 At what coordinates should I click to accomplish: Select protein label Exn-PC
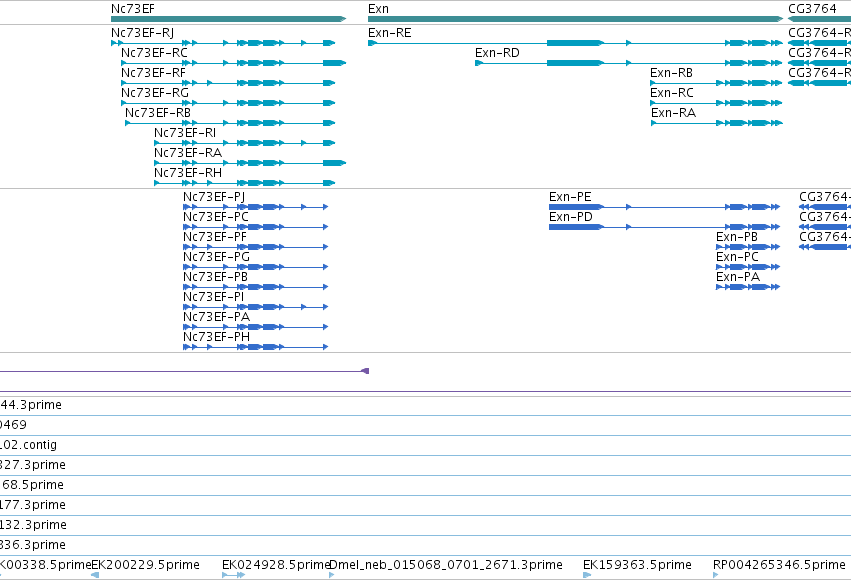[737, 257]
